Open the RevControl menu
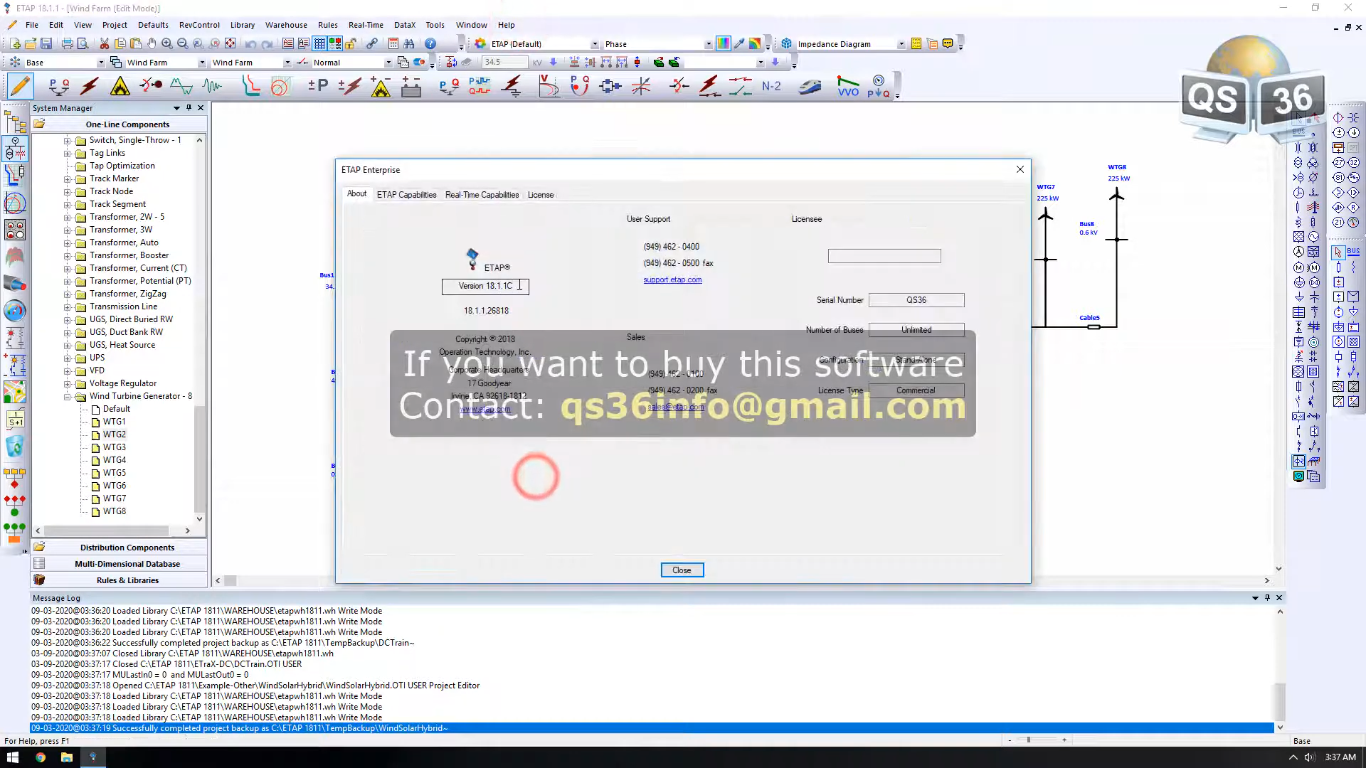This screenshot has height=768, width=1366. coord(200,25)
